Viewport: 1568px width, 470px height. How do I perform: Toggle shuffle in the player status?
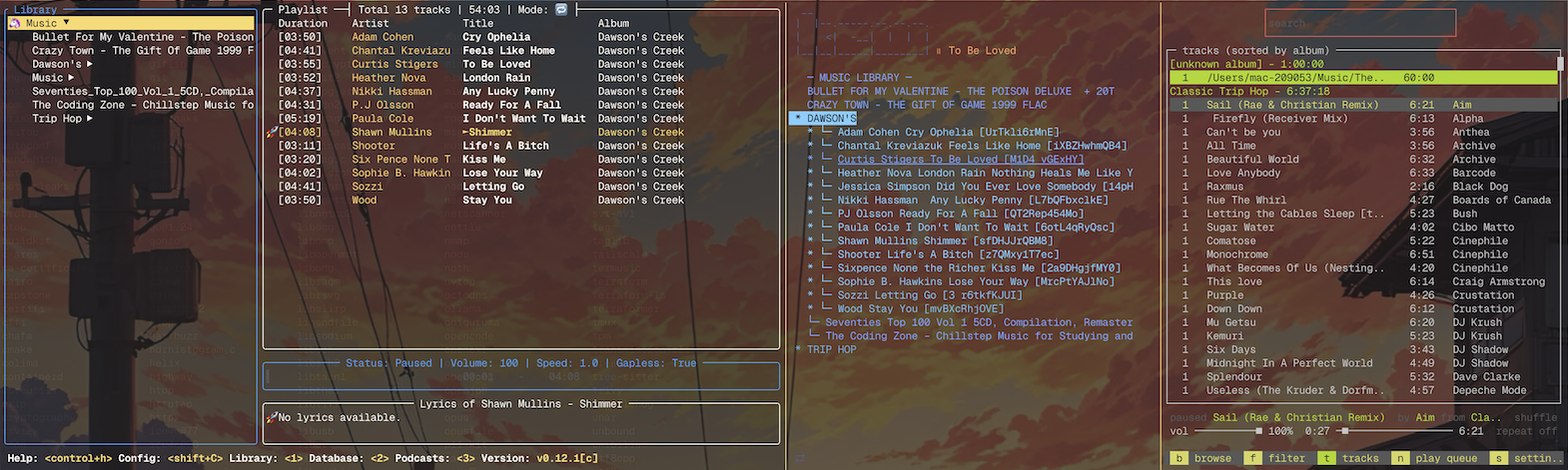(x=1535, y=417)
